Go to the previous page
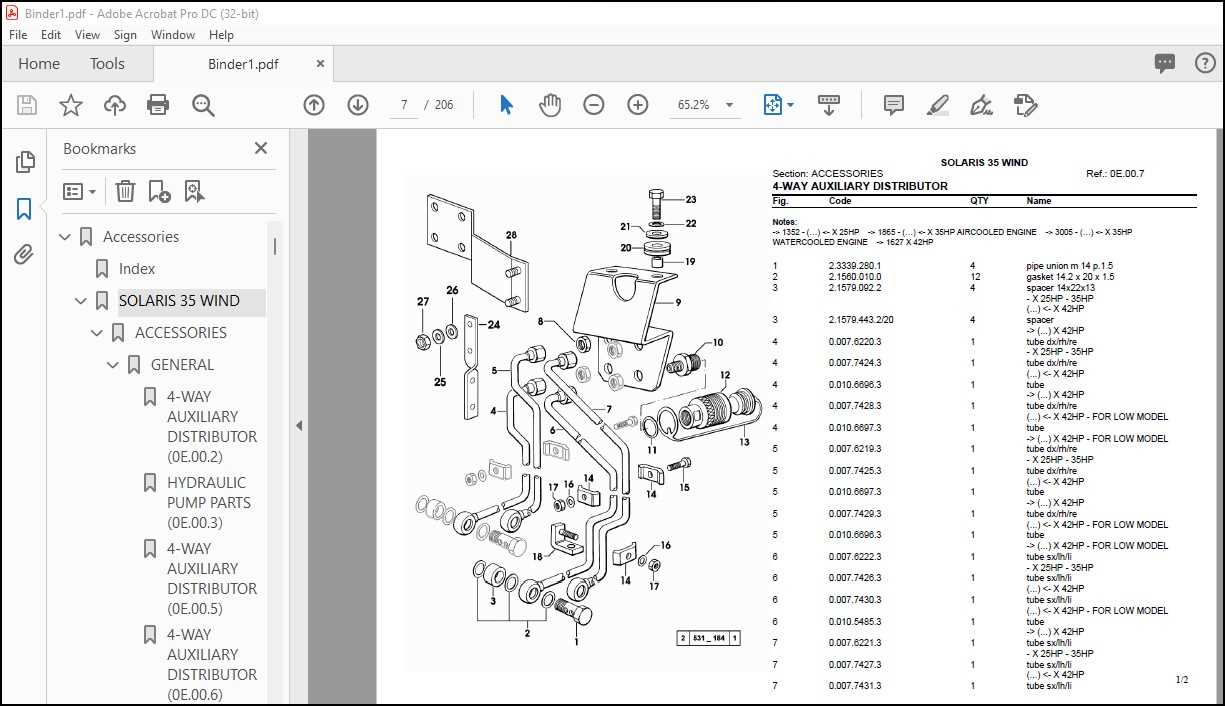Image resolution: width=1225 pixels, height=706 pixels. point(314,105)
